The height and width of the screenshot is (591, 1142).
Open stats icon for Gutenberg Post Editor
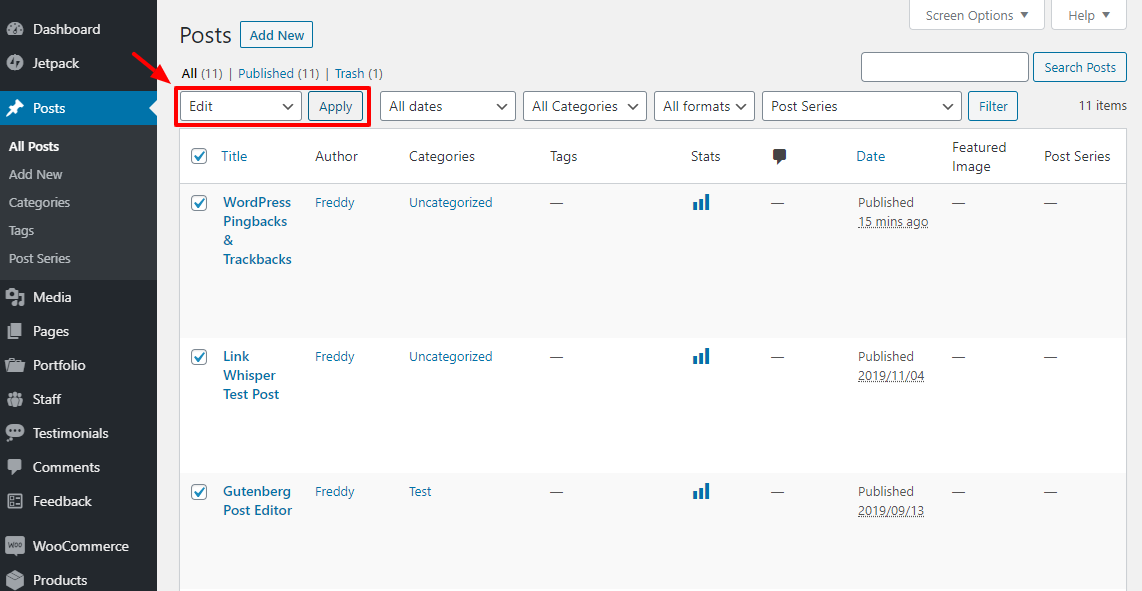tap(701, 492)
